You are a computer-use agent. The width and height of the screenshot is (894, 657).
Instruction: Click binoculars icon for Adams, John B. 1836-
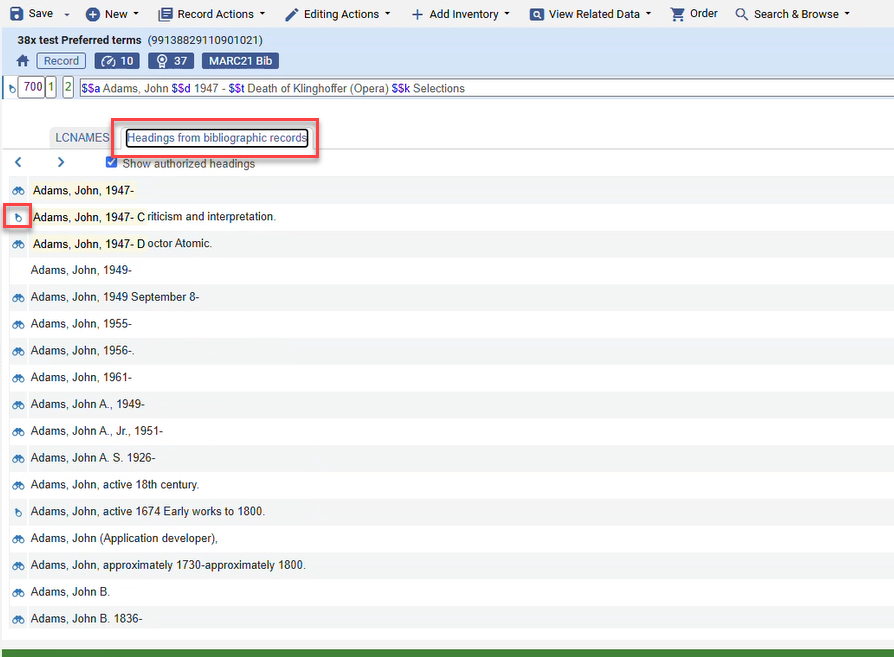click(x=18, y=619)
